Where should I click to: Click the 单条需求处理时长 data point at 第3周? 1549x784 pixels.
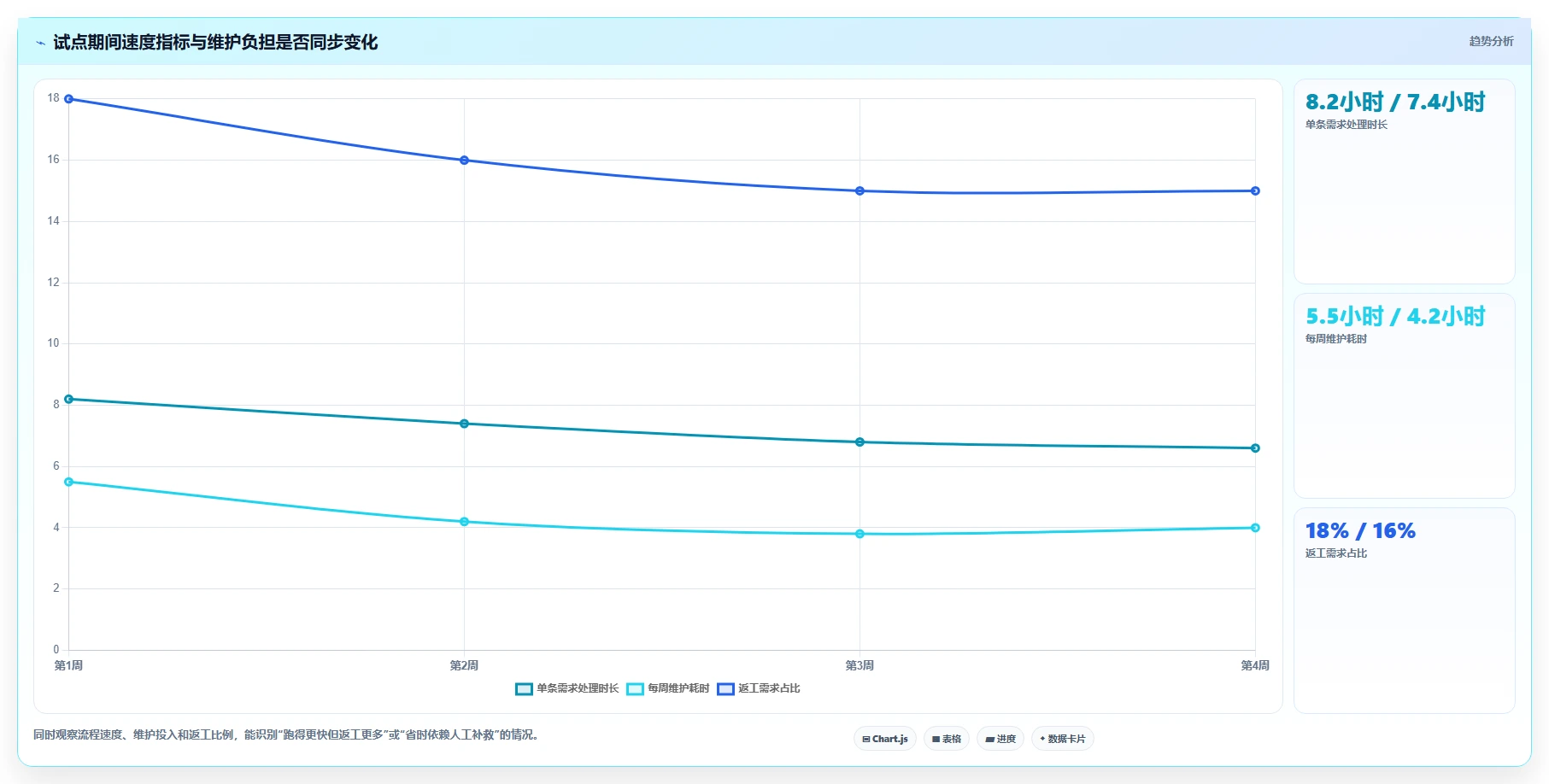[x=860, y=442]
